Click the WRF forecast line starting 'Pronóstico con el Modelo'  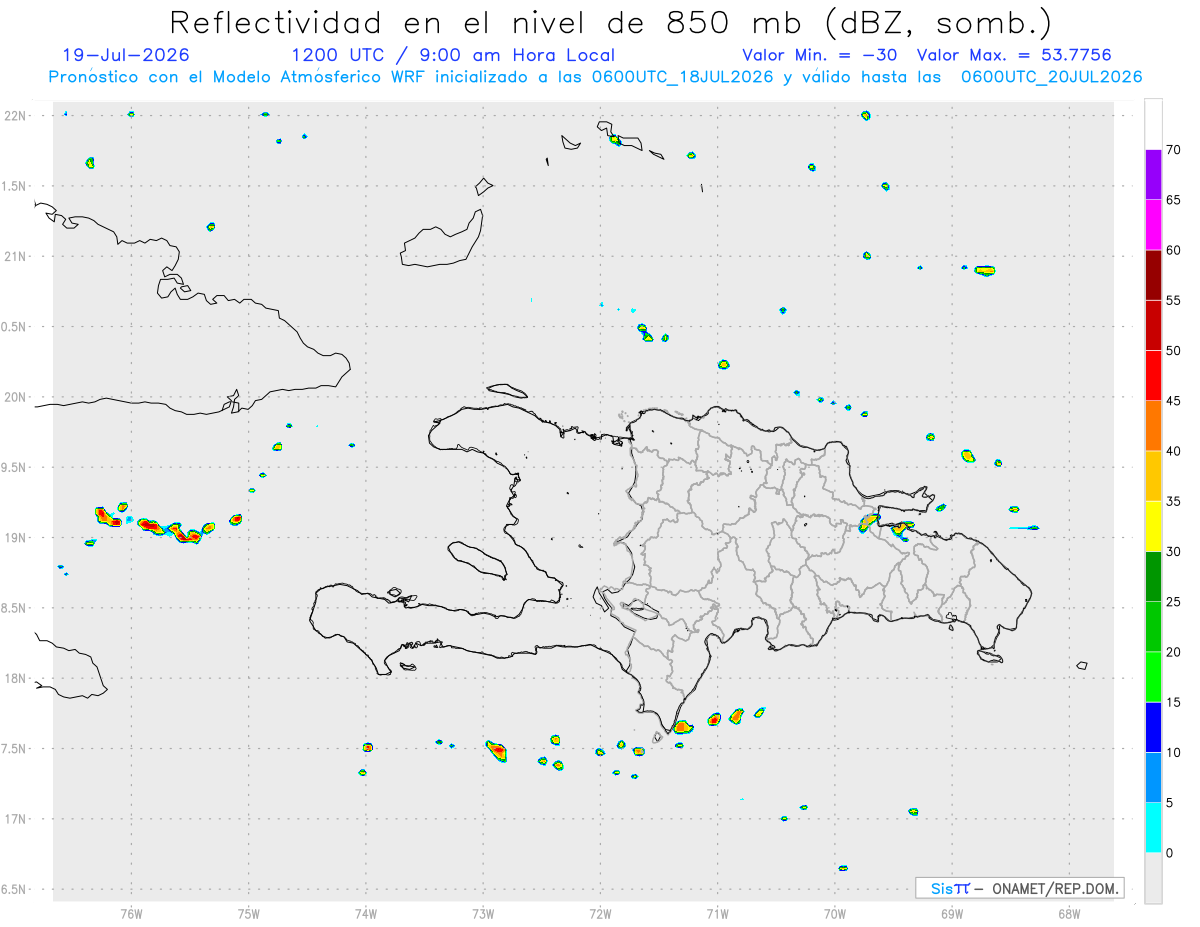[595, 76]
